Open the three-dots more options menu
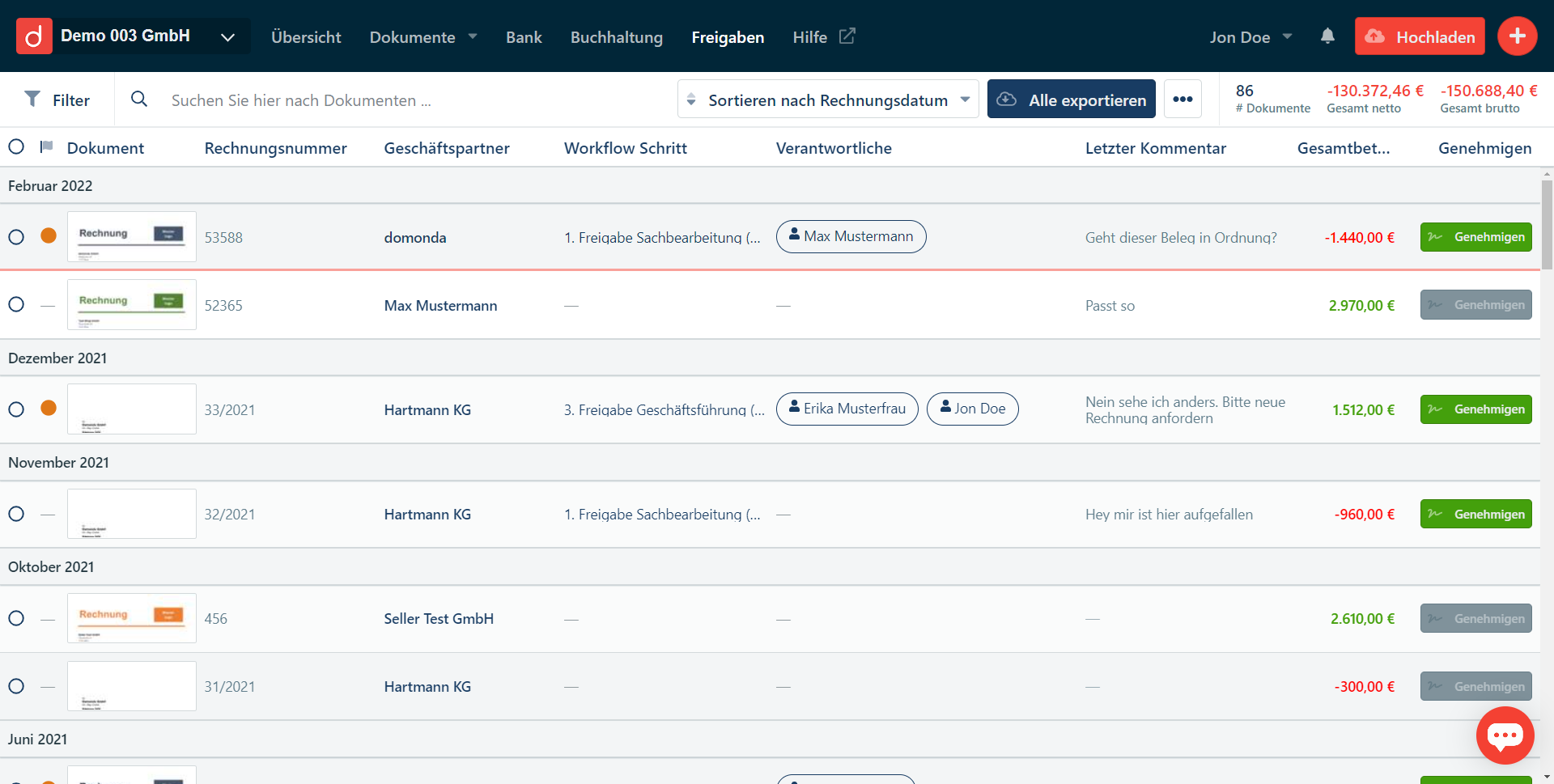1554x784 pixels. (1182, 100)
